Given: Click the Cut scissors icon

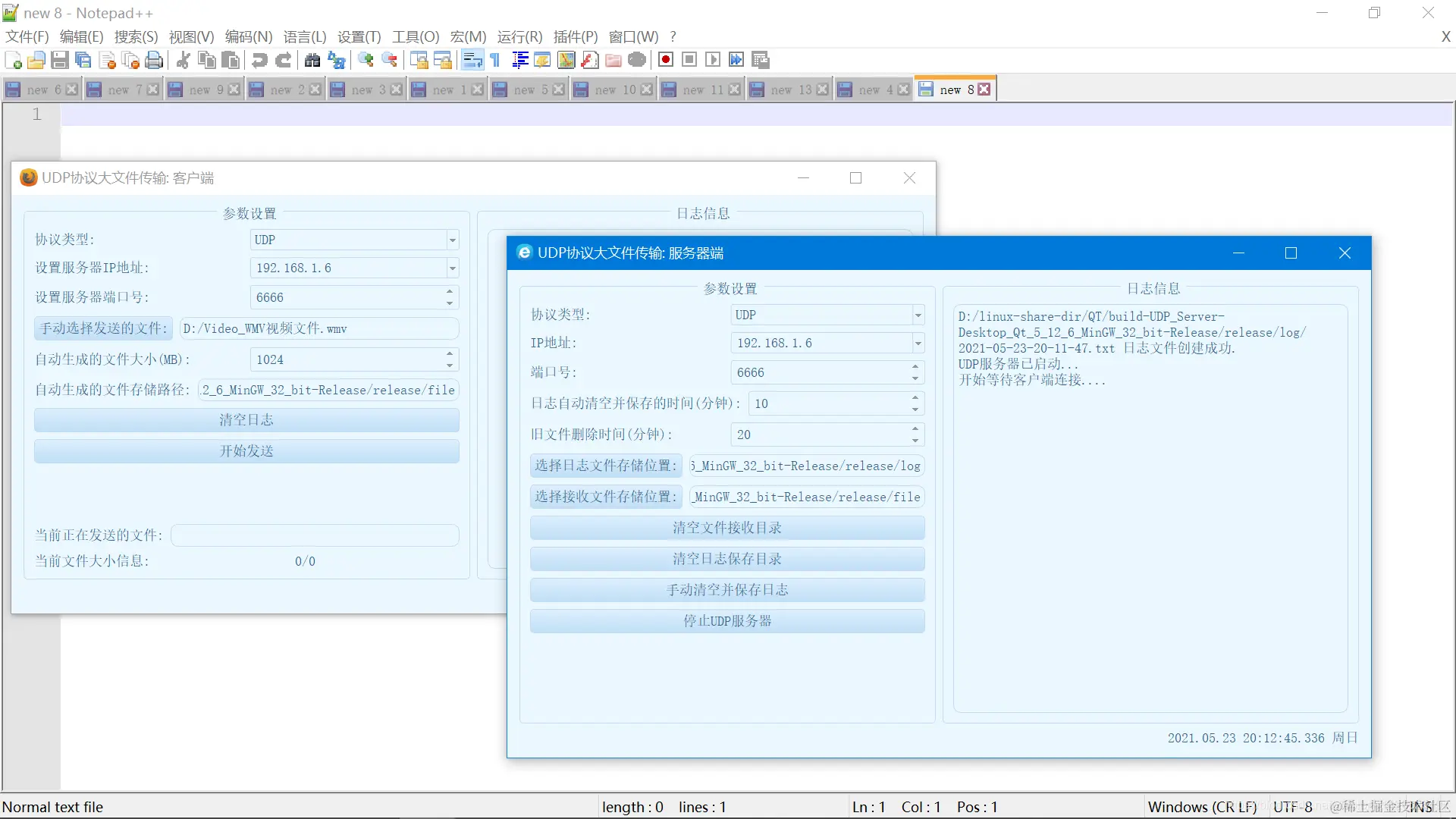Looking at the screenshot, I should (183, 60).
